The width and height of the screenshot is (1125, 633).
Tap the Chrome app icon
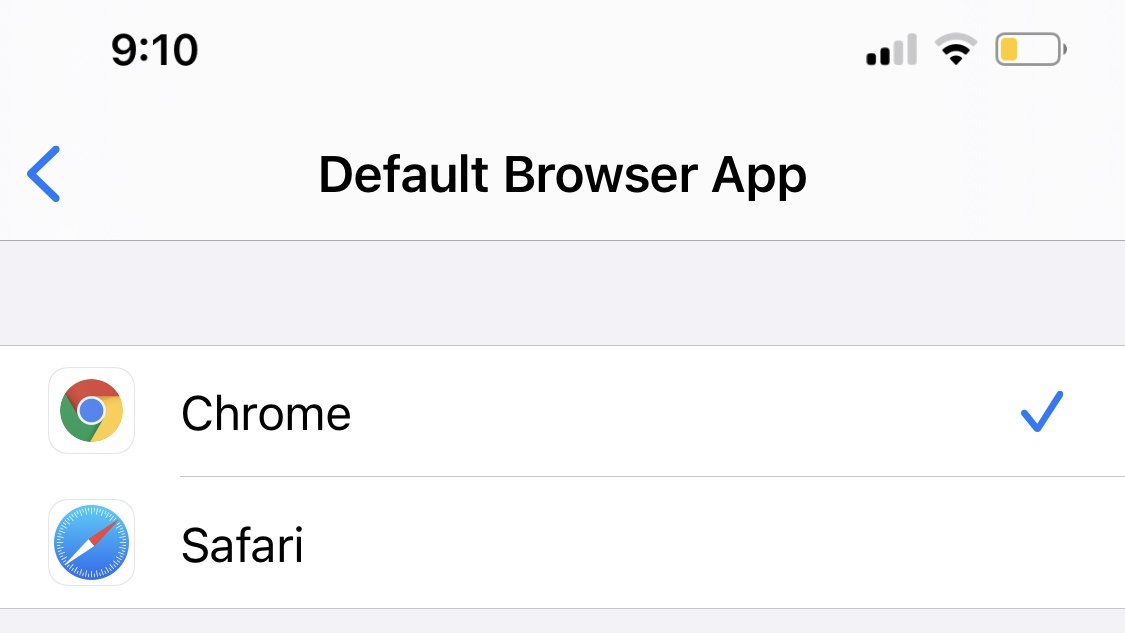(91, 411)
